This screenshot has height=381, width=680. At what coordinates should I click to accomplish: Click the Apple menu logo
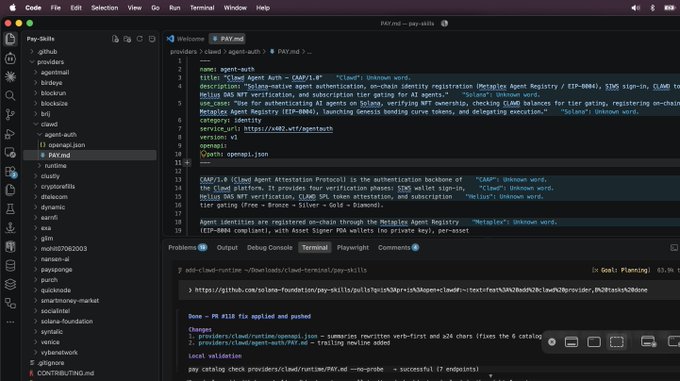(x=13, y=8)
